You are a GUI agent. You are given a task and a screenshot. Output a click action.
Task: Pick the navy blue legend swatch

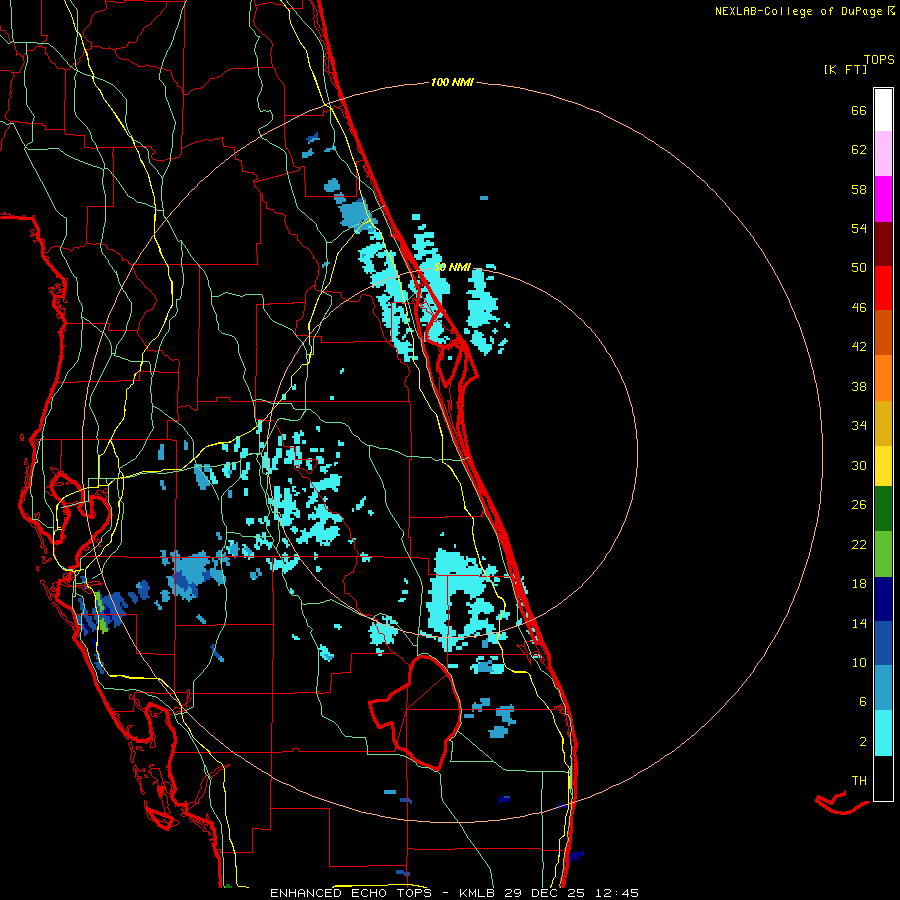tap(883, 599)
